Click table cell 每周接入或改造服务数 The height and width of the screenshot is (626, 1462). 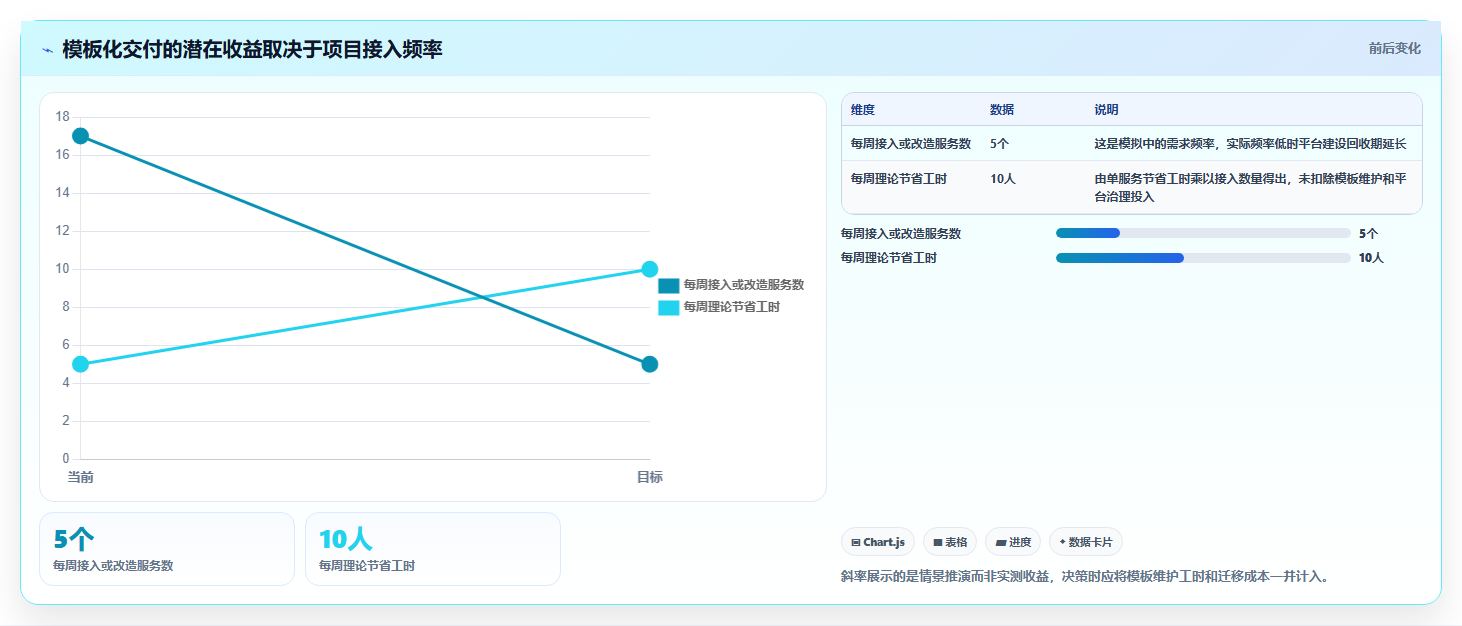coord(911,144)
